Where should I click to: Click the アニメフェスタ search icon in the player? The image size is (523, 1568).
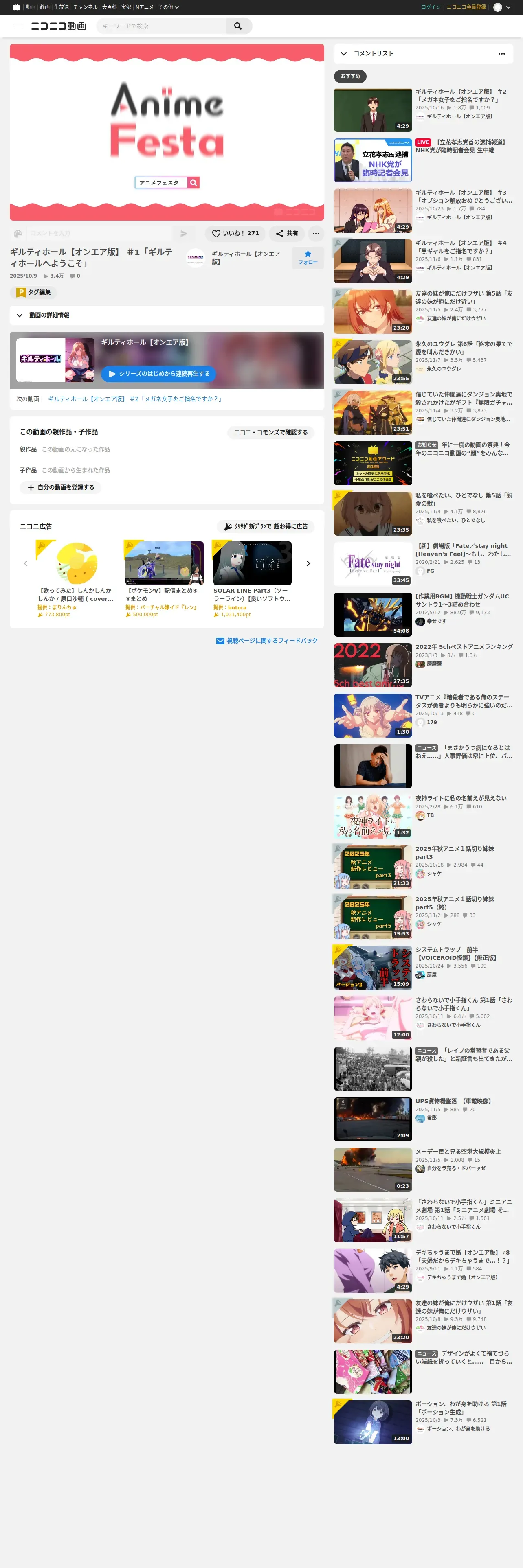193,183
